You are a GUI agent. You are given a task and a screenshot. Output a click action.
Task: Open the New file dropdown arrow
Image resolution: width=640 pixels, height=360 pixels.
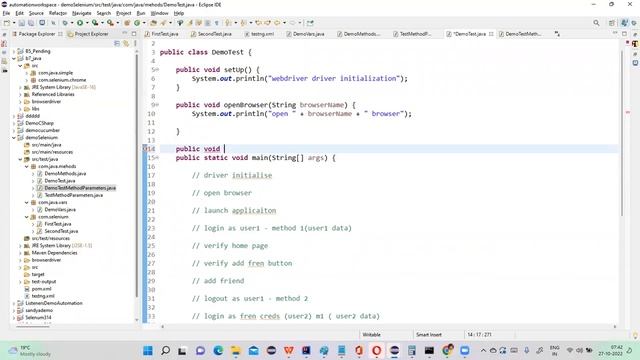[13, 23]
